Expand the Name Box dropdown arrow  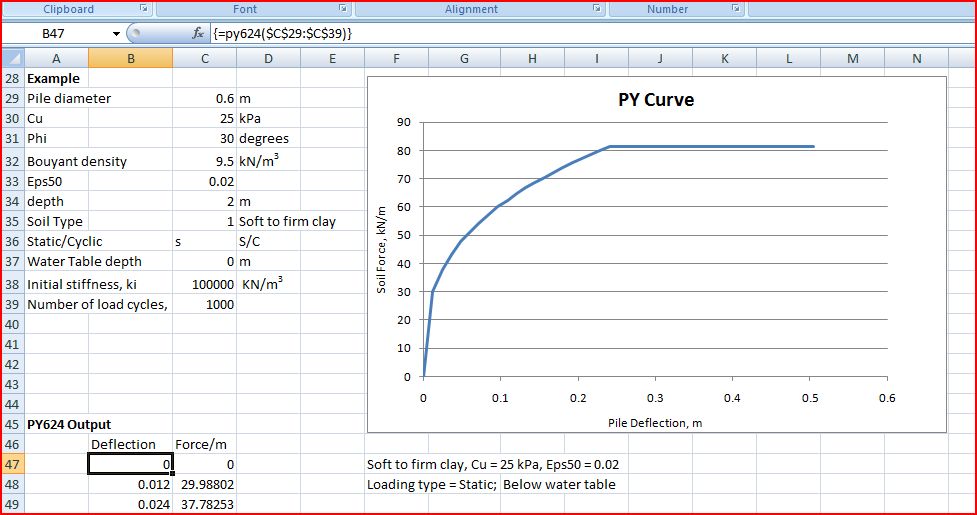tap(116, 34)
